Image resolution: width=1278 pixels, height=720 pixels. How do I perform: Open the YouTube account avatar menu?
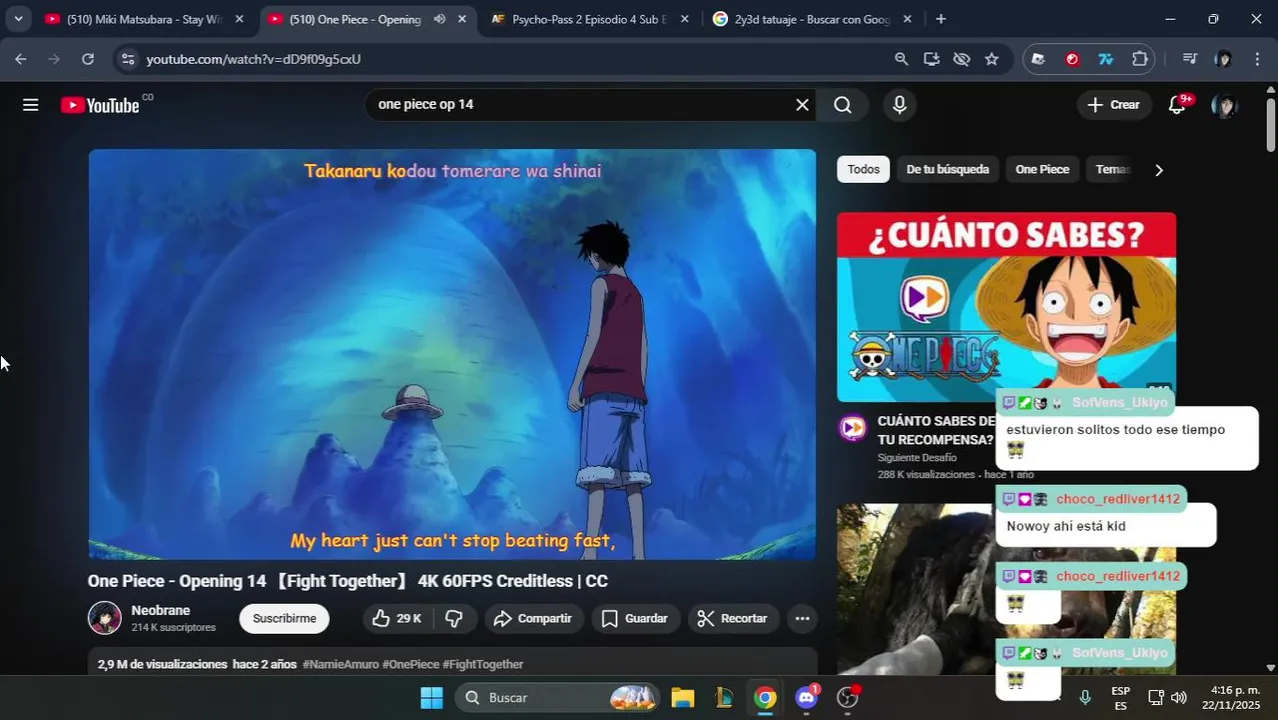point(1224,105)
